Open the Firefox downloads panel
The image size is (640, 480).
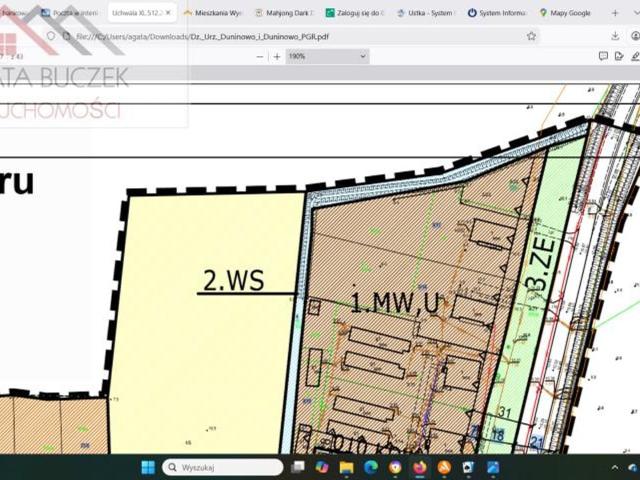[x=615, y=36]
